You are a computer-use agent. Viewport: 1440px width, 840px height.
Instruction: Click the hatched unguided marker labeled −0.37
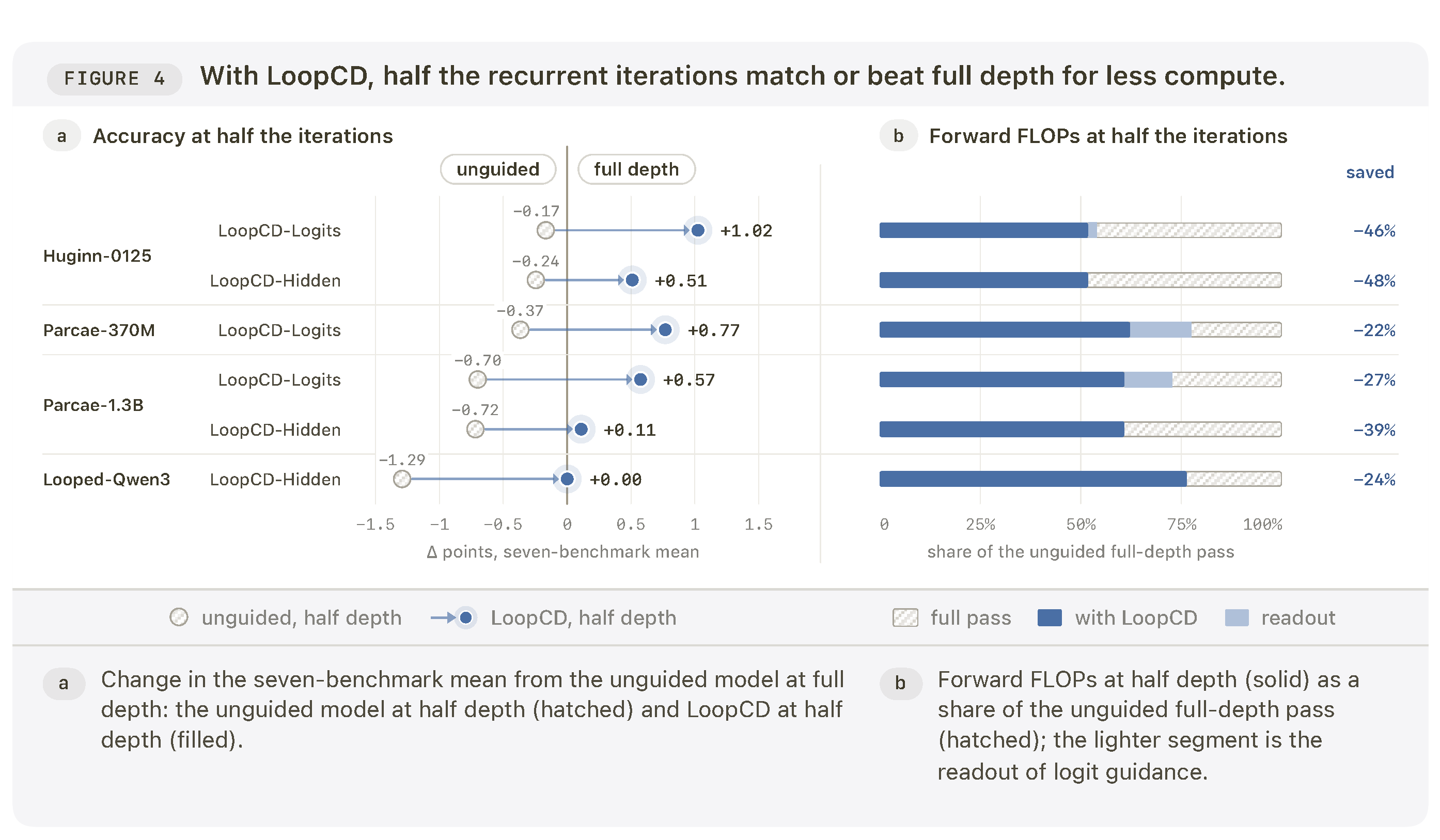tap(520, 329)
